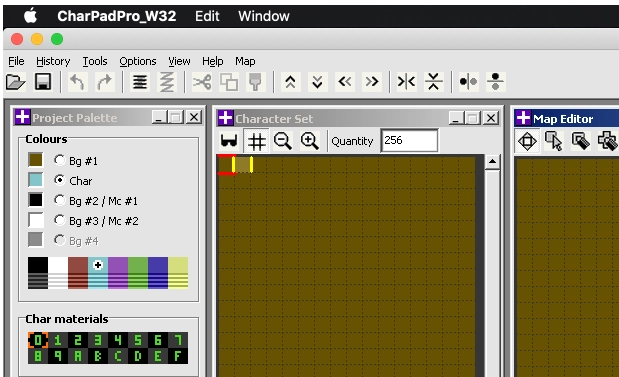
Task: Select char material F
Action: (x=178, y=356)
